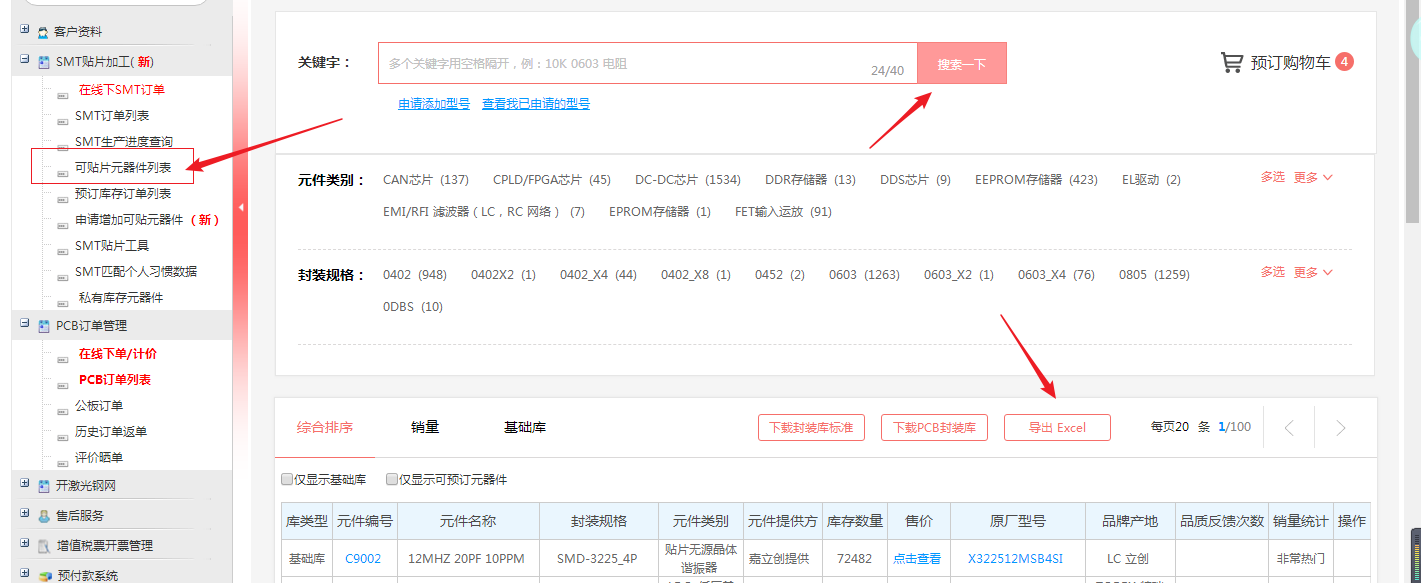The width and height of the screenshot is (1421, 583).
Task: Switch to the 销量 sort tab
Action: click(425, 427)
